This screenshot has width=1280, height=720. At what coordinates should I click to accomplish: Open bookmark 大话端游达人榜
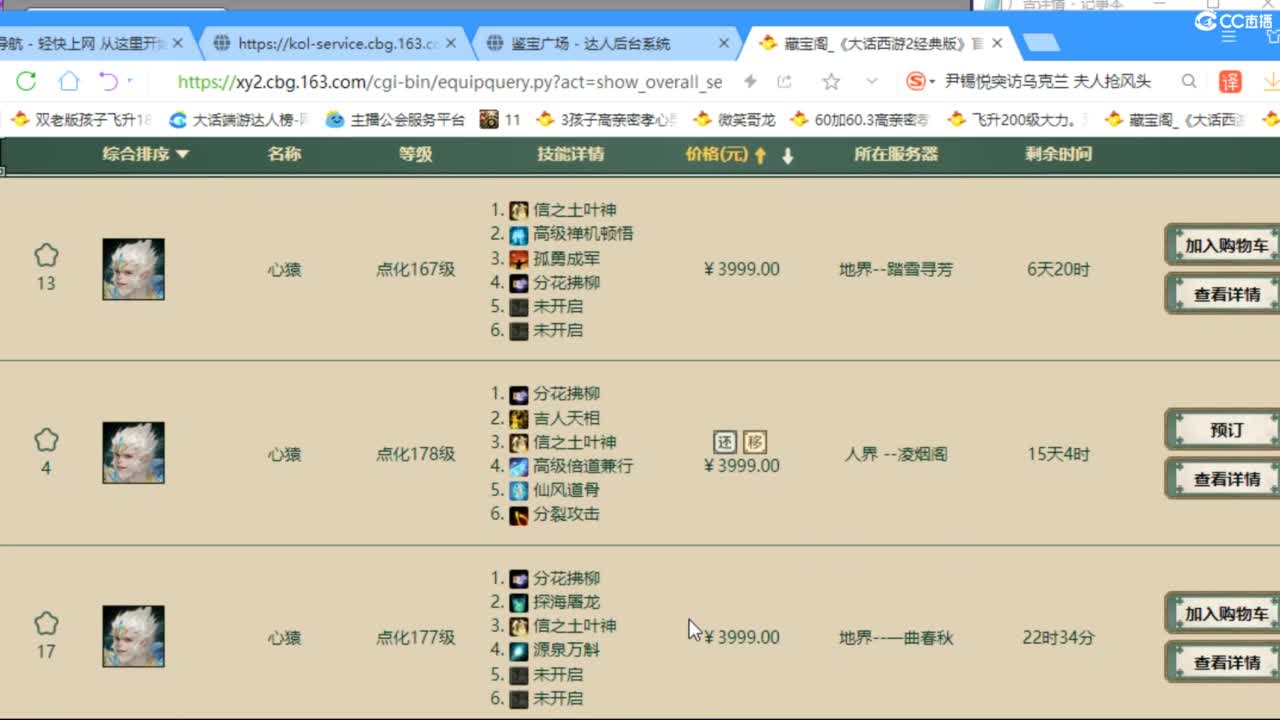239,120
